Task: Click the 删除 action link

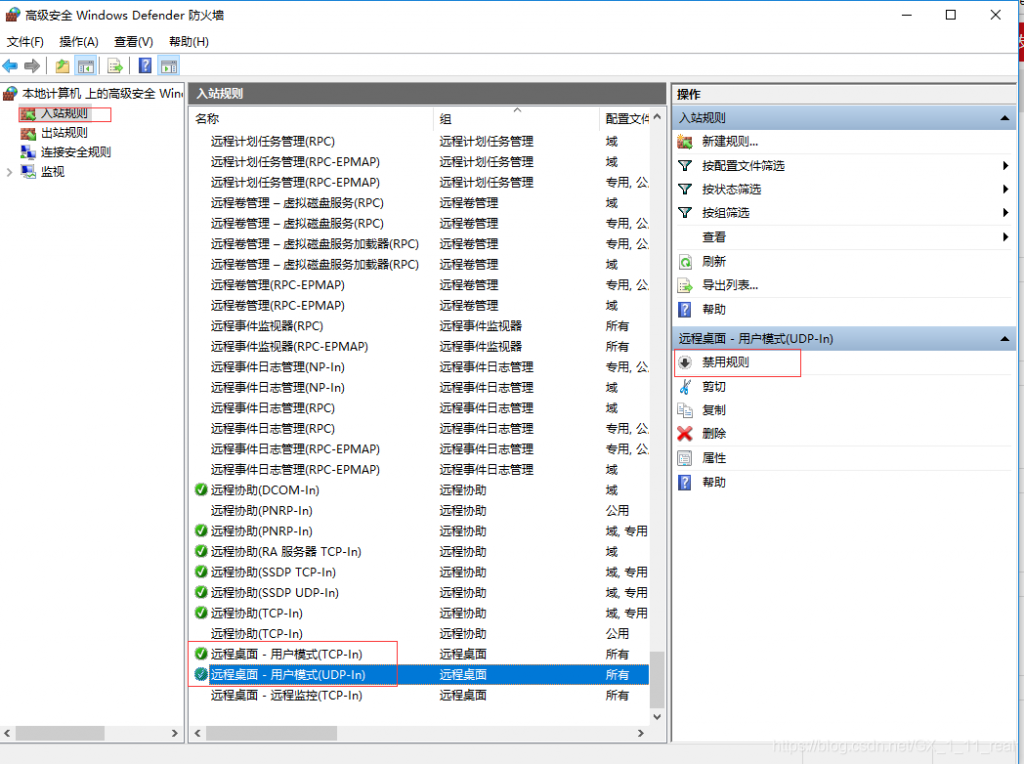Action: tap(714, 434)
